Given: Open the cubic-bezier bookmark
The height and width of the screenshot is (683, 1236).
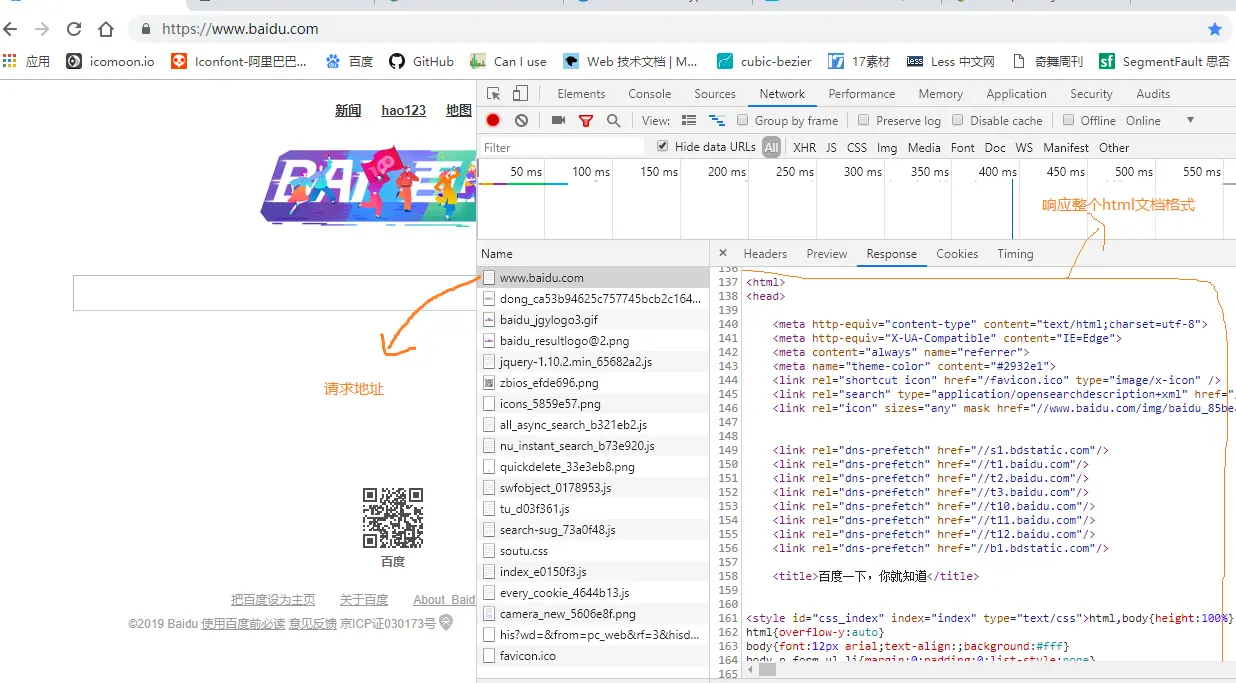Looking at the screenshot, I should coord(764,61).
